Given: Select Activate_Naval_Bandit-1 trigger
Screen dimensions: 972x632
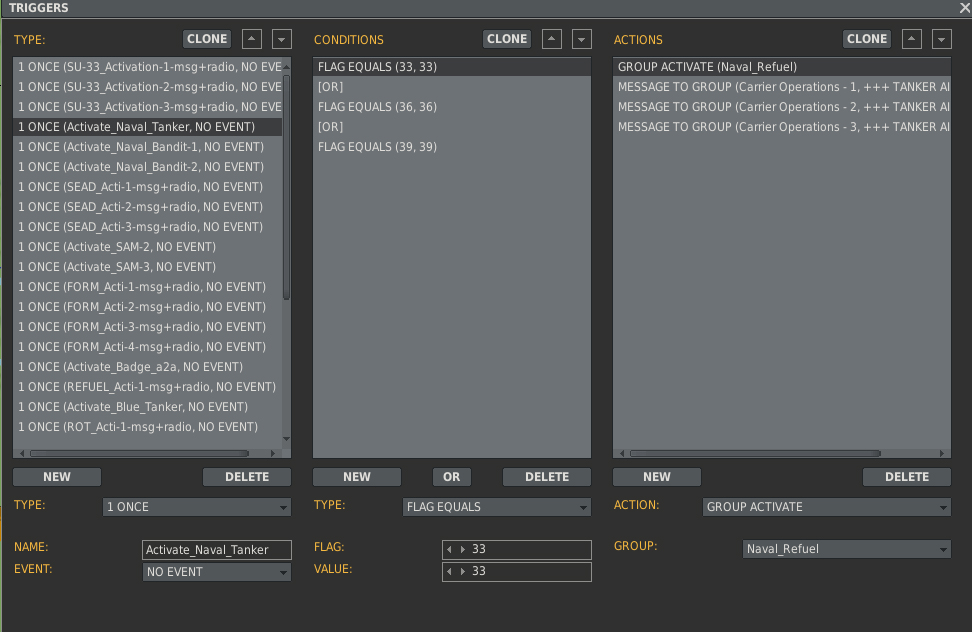Looking at the screenshot, I should tap(148, 147).
